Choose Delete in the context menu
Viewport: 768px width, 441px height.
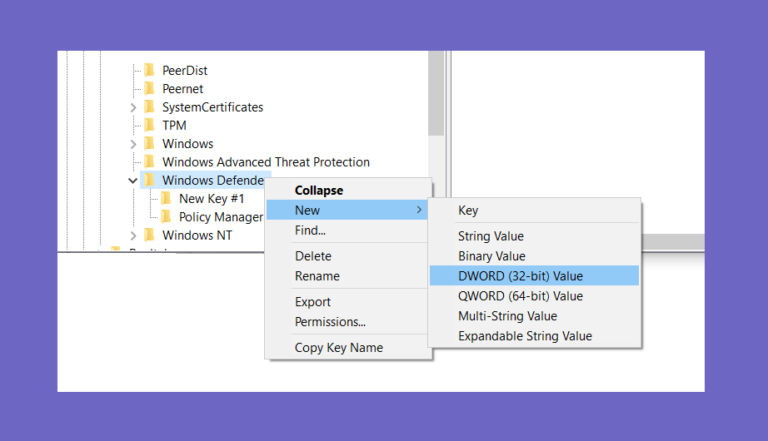point(348,256)
